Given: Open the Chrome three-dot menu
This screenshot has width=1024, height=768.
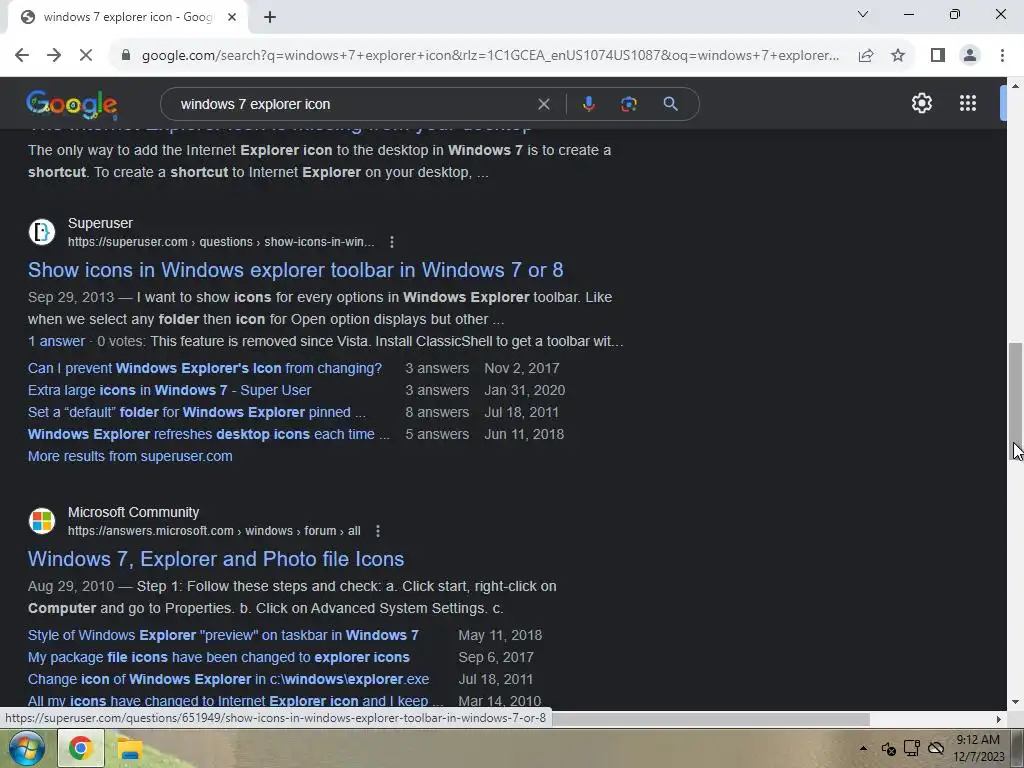Looking at the screenshot, I should click(1002, 56).
